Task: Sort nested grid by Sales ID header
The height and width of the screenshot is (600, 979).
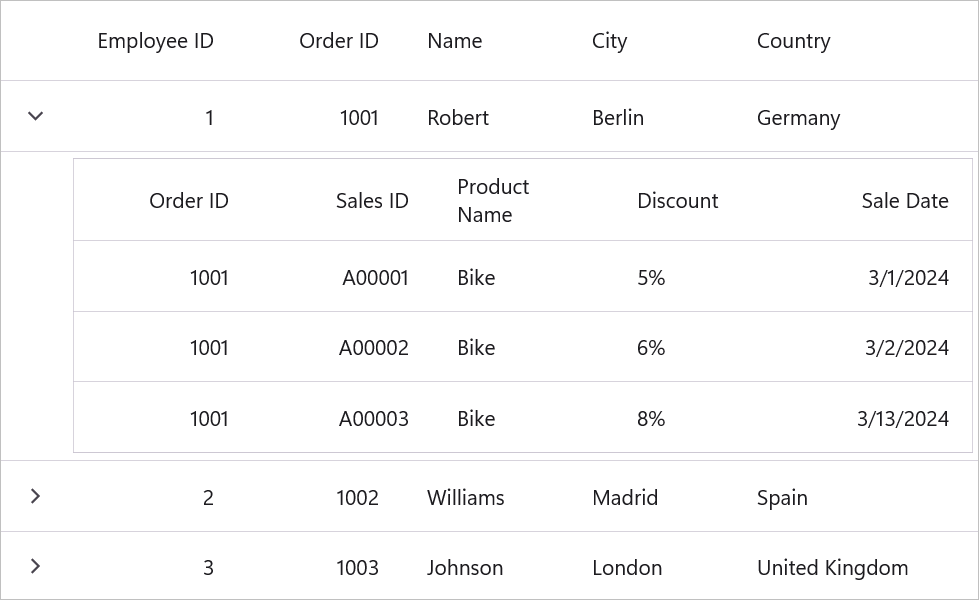Action: click(372, 201)
